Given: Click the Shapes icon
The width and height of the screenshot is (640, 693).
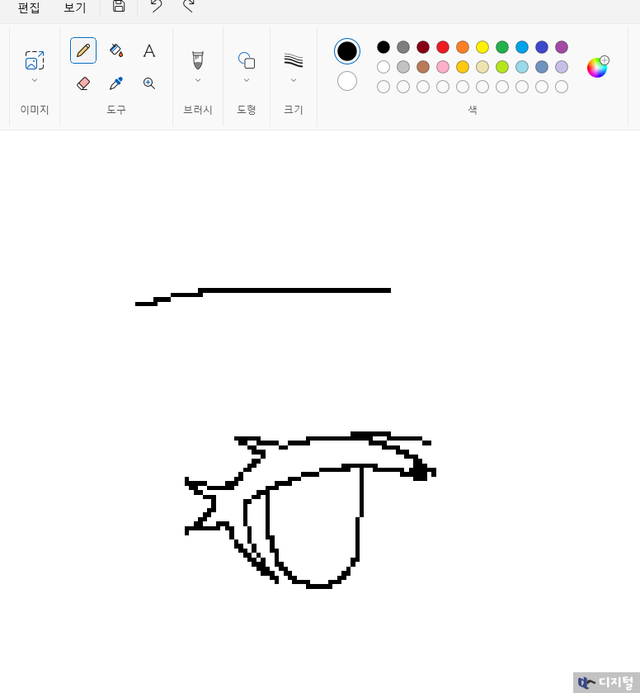Looking at the screenshot, I should coord(247,60).
